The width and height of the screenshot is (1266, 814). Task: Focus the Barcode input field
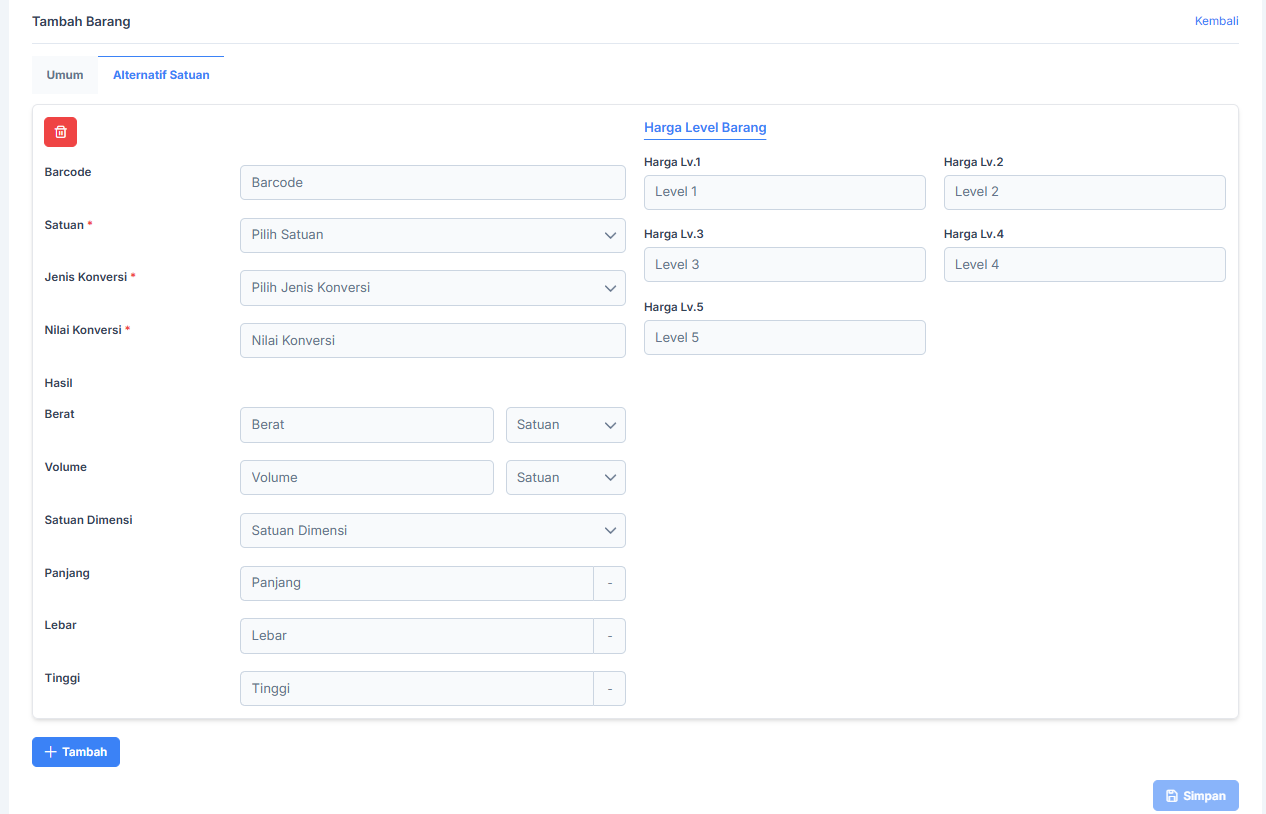(432, 183)
